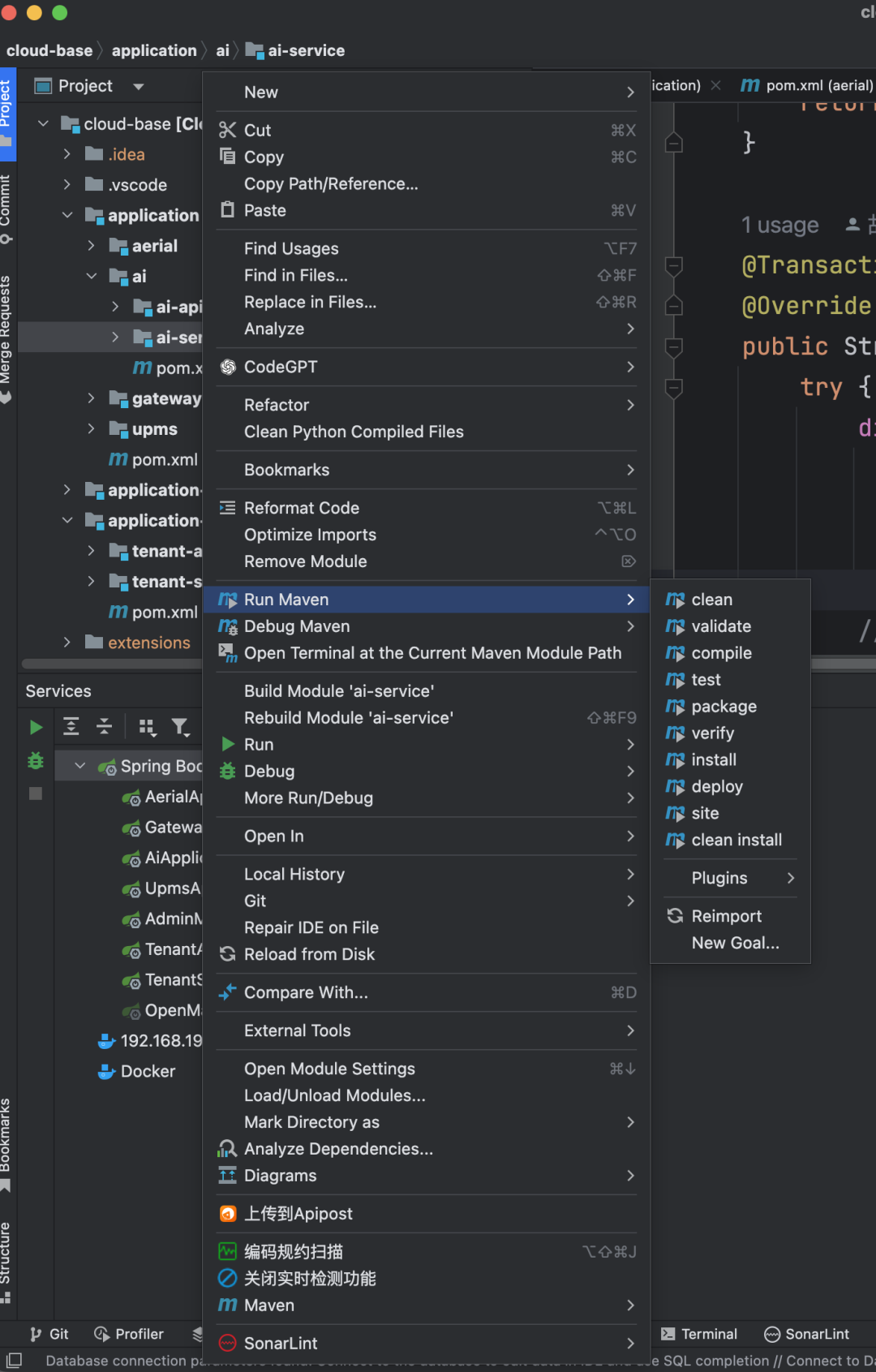This screenshot has height=1372, width=876.
Task: Click the Debug bug icon in Services
Action: (36, 761)
